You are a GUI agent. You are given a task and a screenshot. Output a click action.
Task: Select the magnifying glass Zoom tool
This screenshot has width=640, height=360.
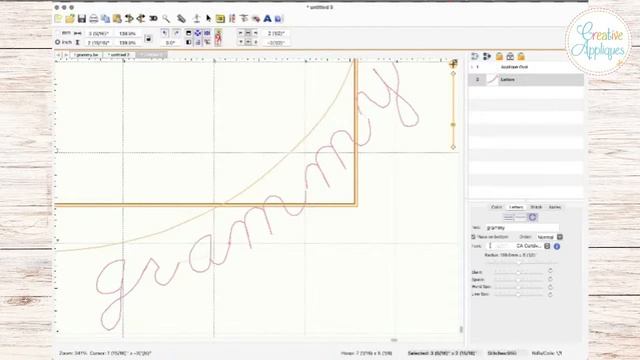point(166,19)
